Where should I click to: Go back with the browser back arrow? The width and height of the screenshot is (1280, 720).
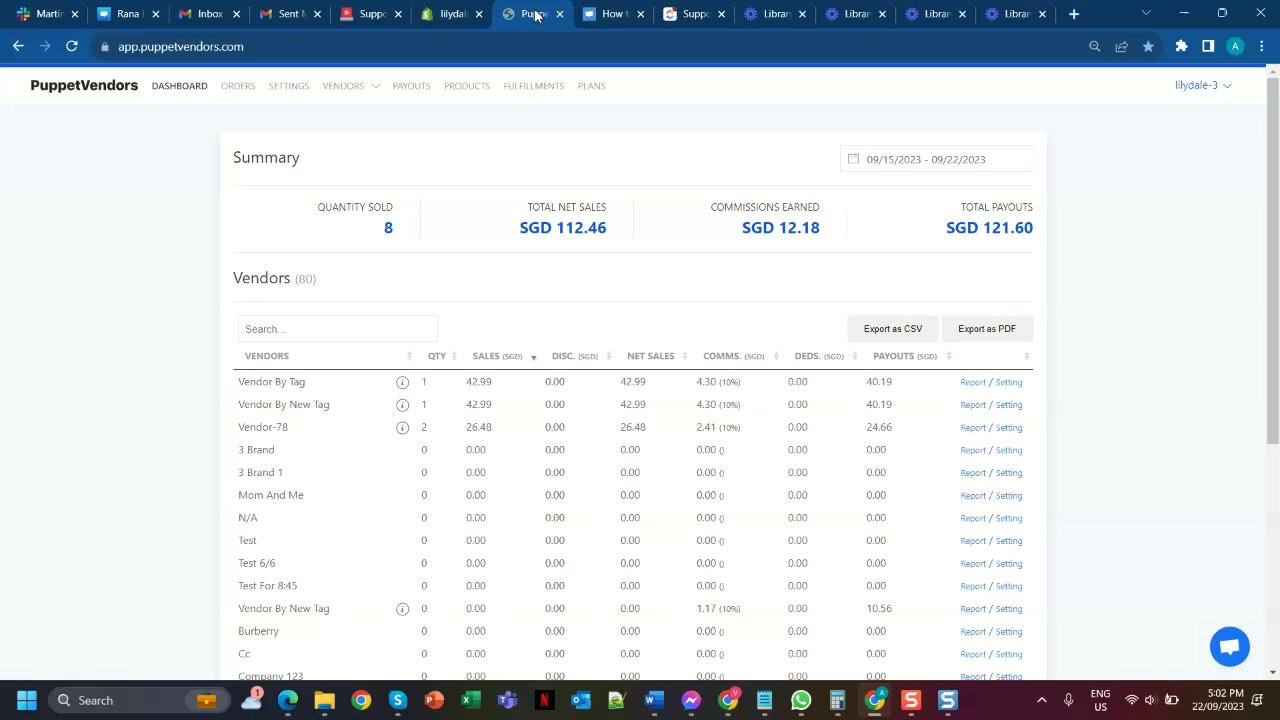click(x=18, y=46)
